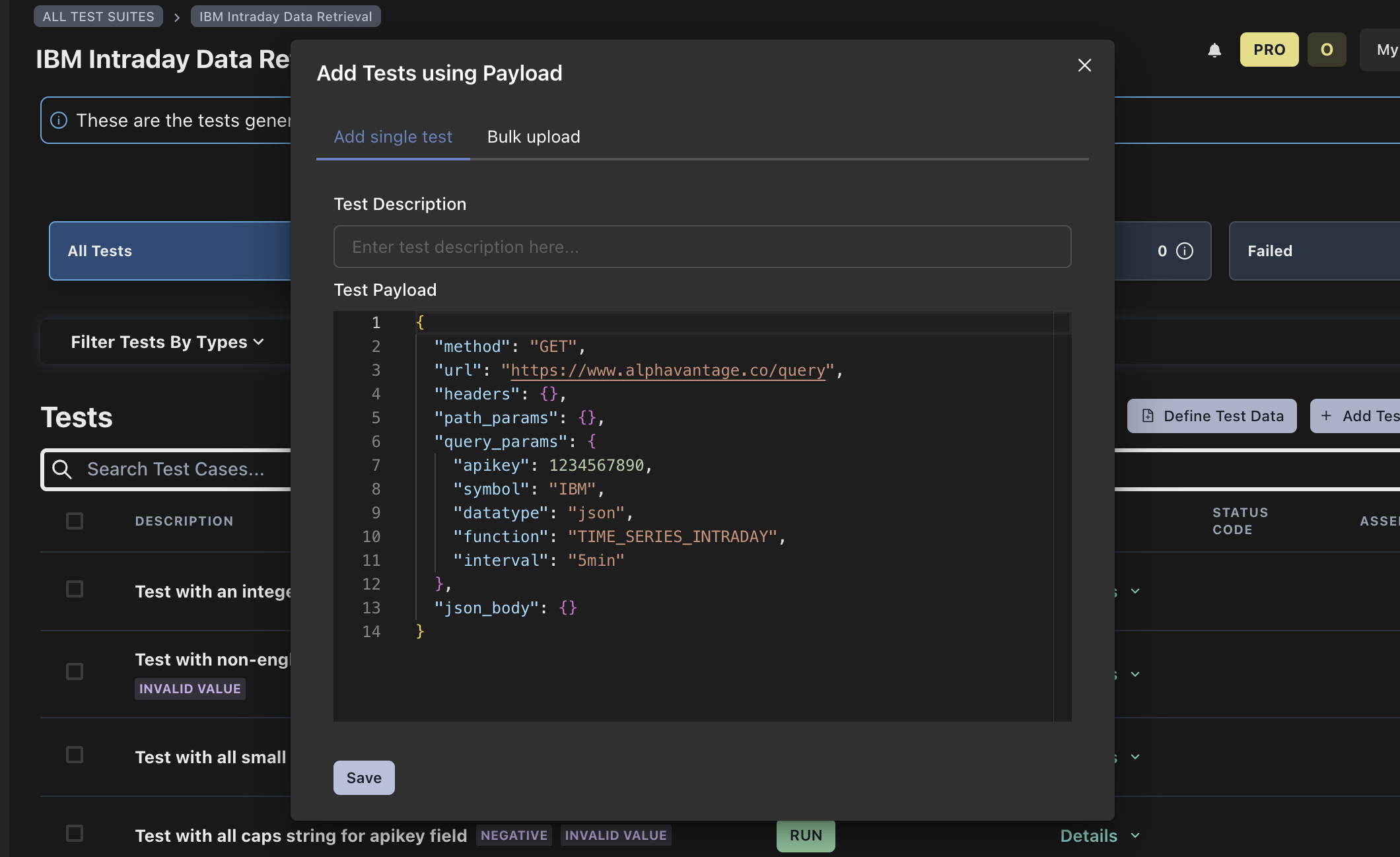Click the Save button
The height and width of the screenshot is (857, 1400).
coord(363,777)
